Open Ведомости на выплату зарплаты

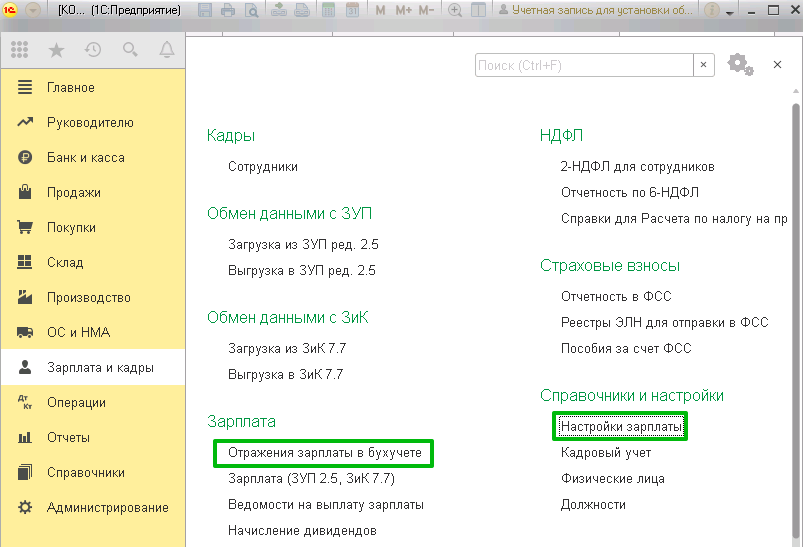pyautogui.click(x=326, y=504)
